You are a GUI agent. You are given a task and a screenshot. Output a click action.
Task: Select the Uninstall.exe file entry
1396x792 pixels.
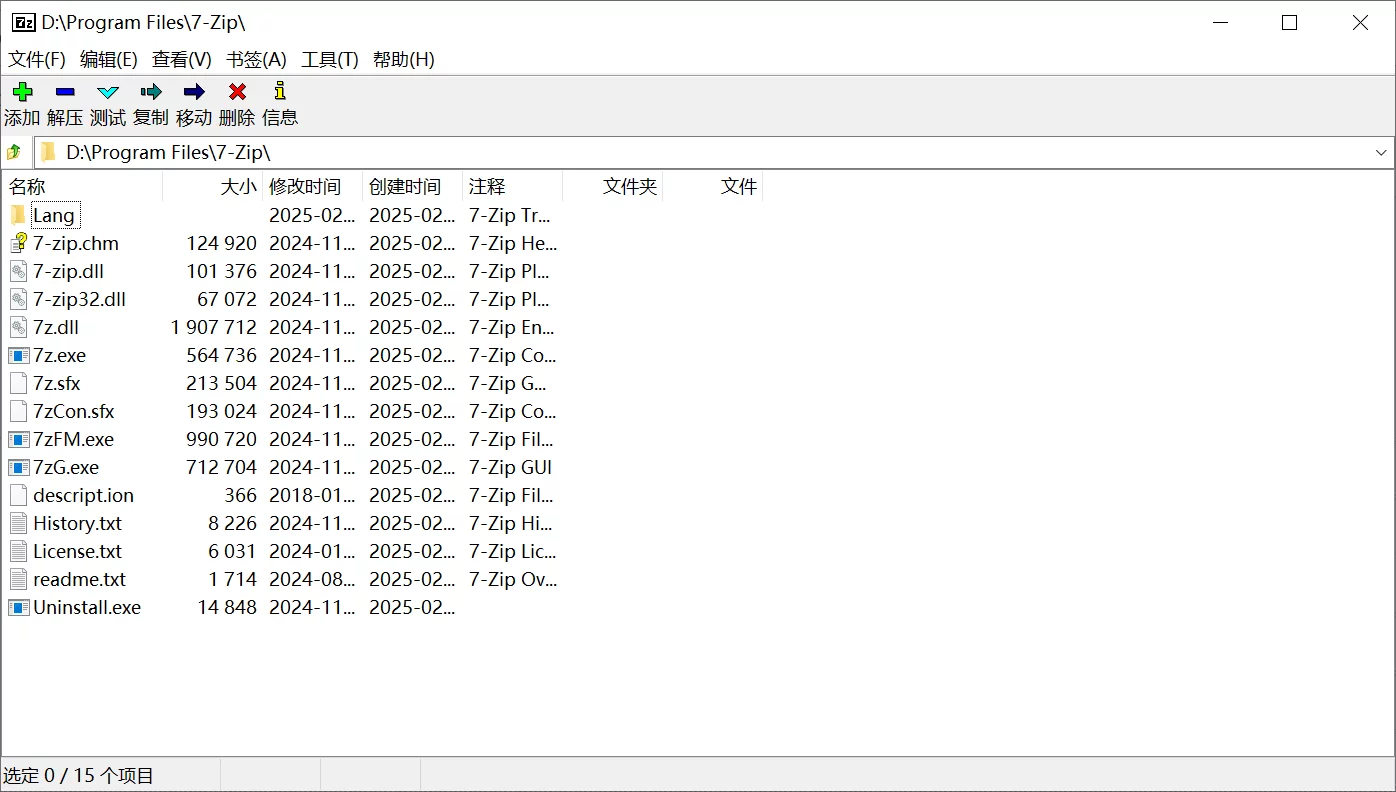pos(85,607)
